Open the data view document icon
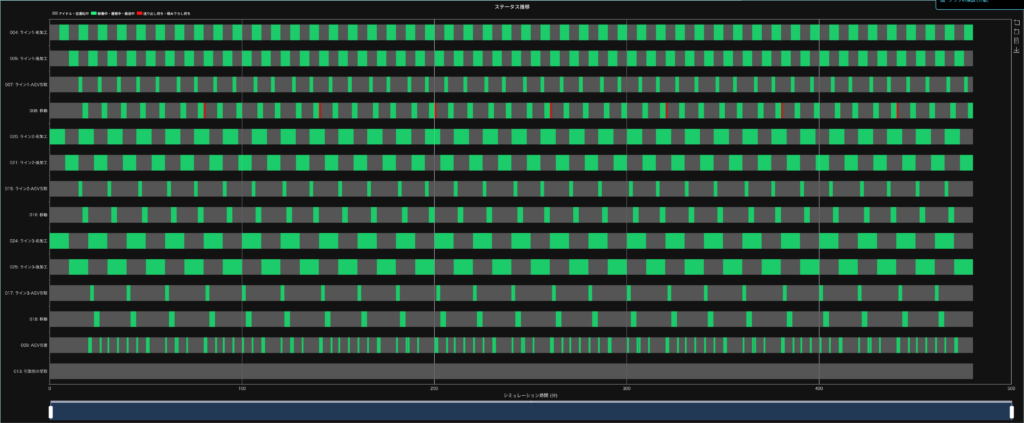Image resolution: width=1024 pixels, height=423 pixels. coord(1016,41)
